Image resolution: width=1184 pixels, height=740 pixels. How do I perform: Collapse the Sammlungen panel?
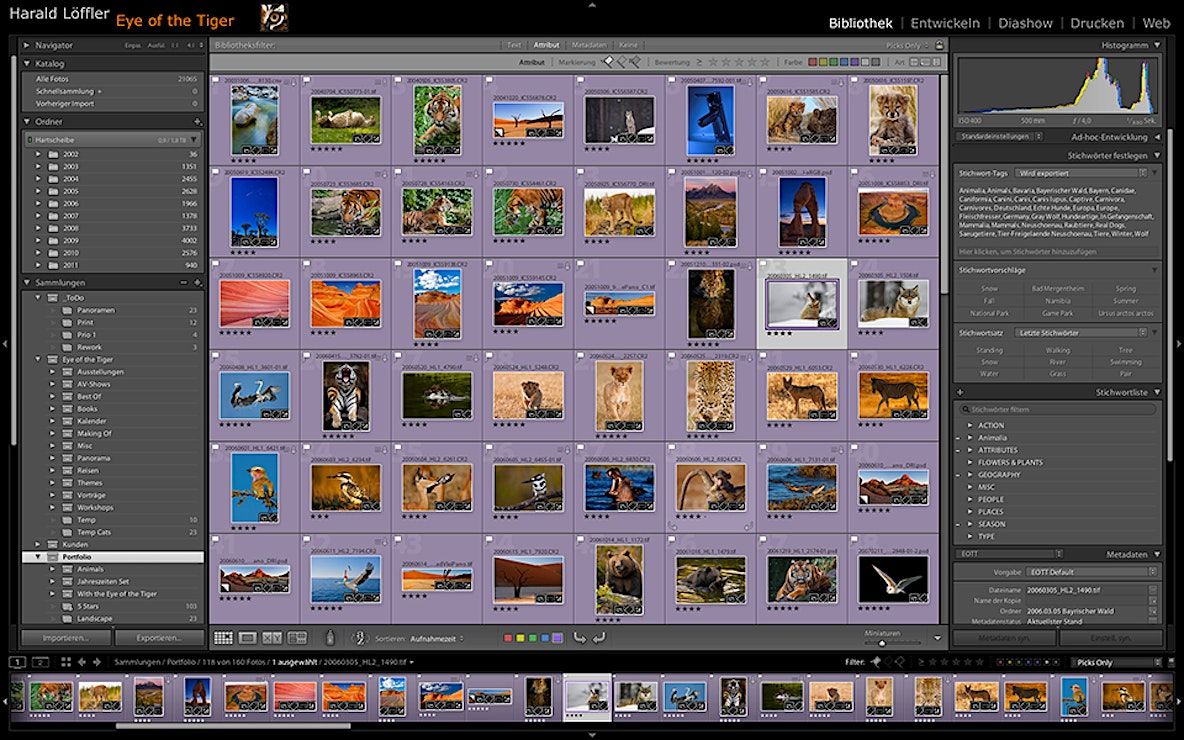[x=27, y=283]
